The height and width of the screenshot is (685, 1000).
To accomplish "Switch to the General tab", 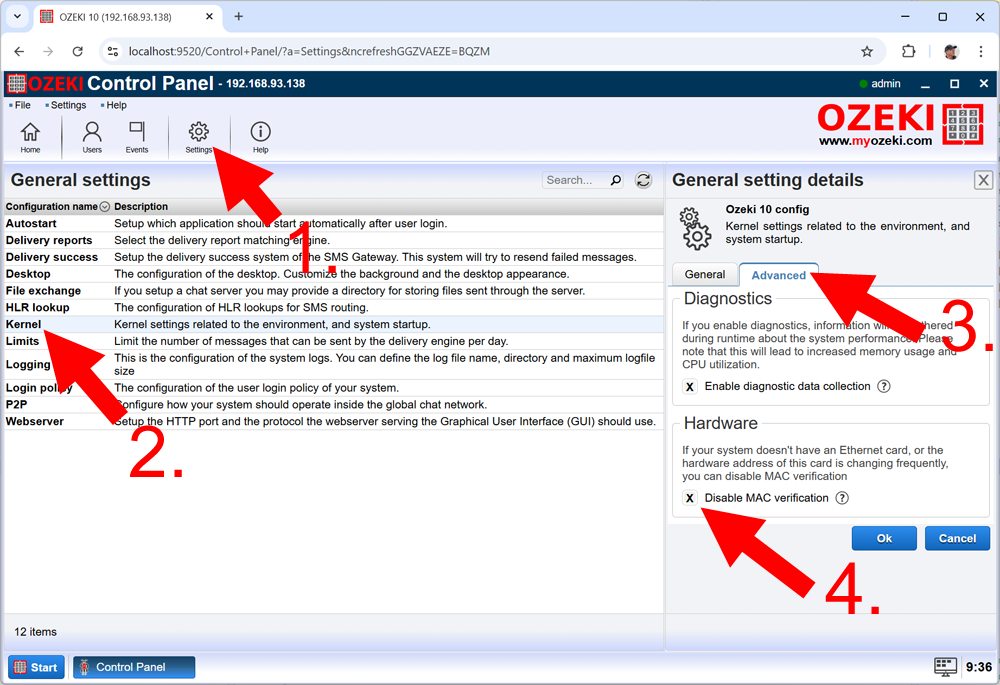I will click(x=705, y=275).
